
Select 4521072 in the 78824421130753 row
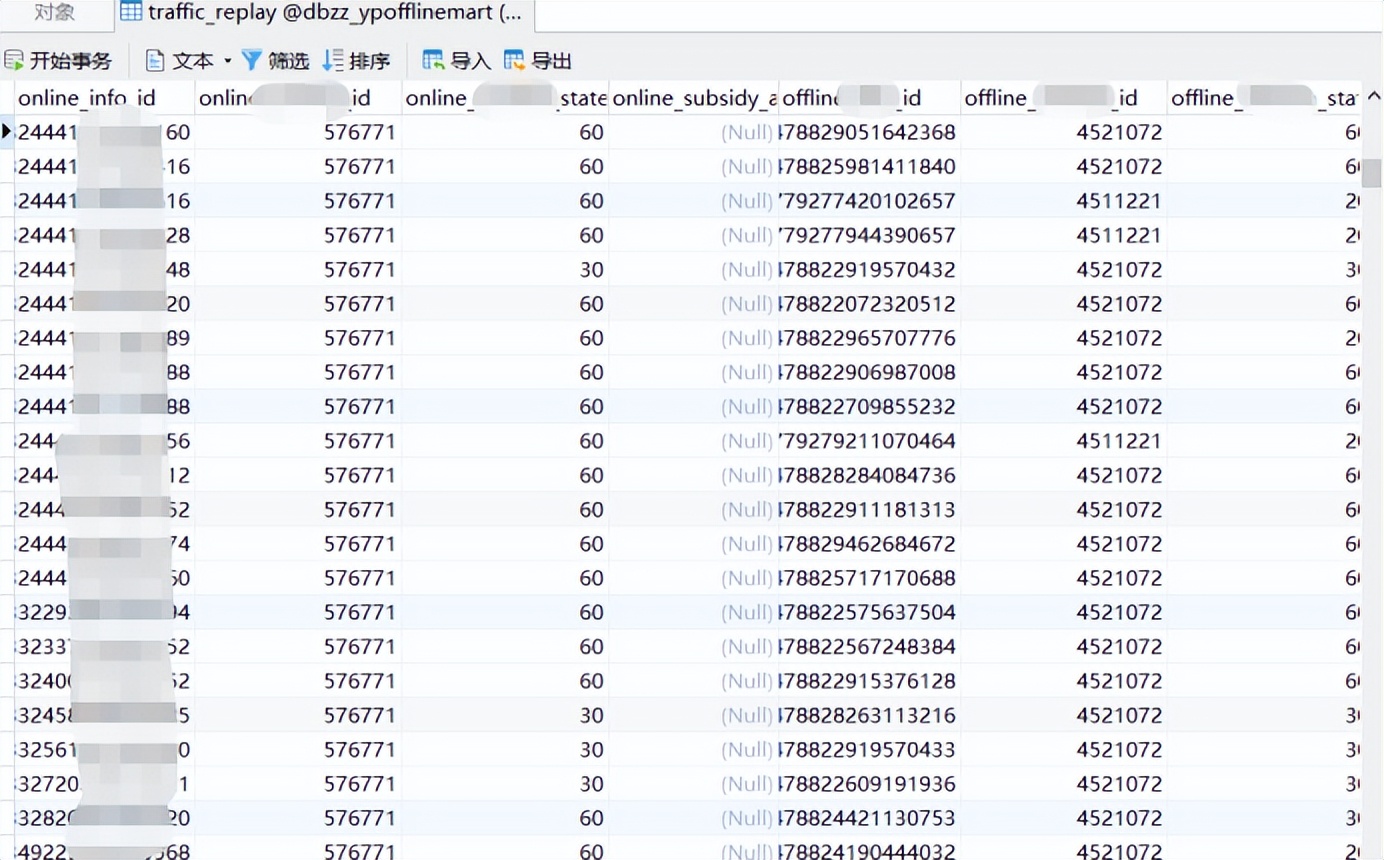[x=1064, y=818]
